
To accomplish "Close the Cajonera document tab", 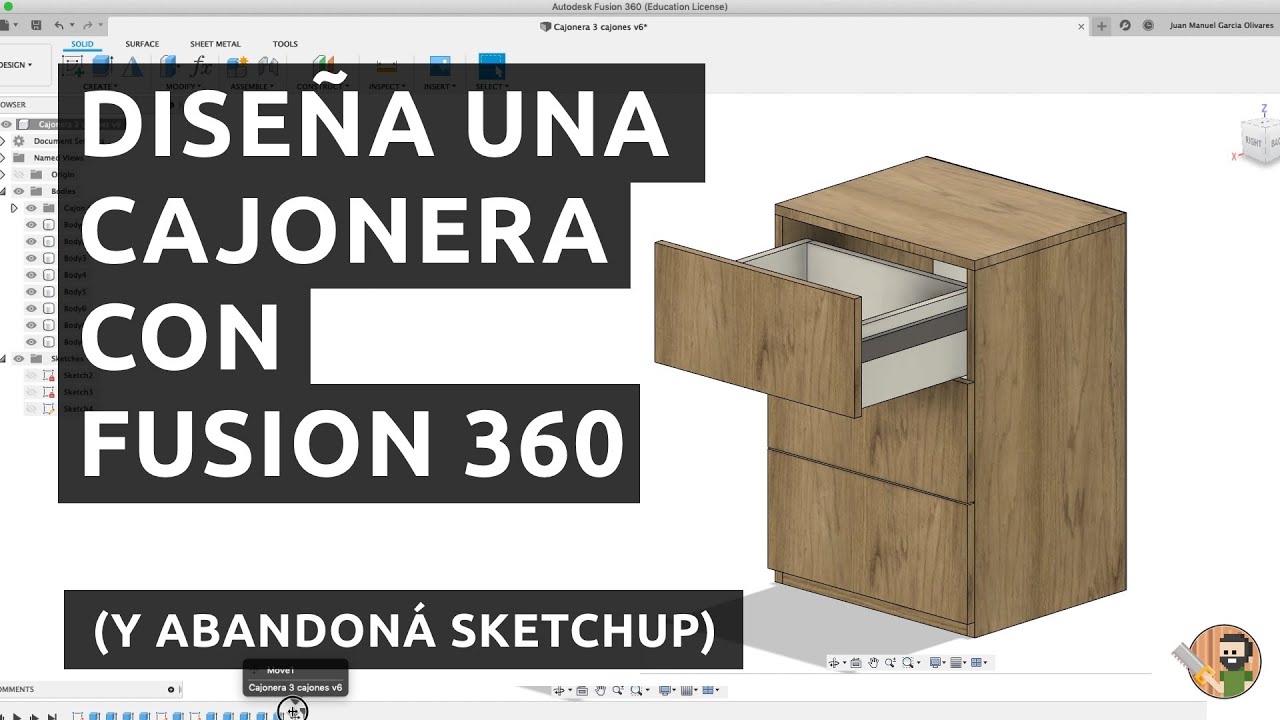I will point(1081,27).
